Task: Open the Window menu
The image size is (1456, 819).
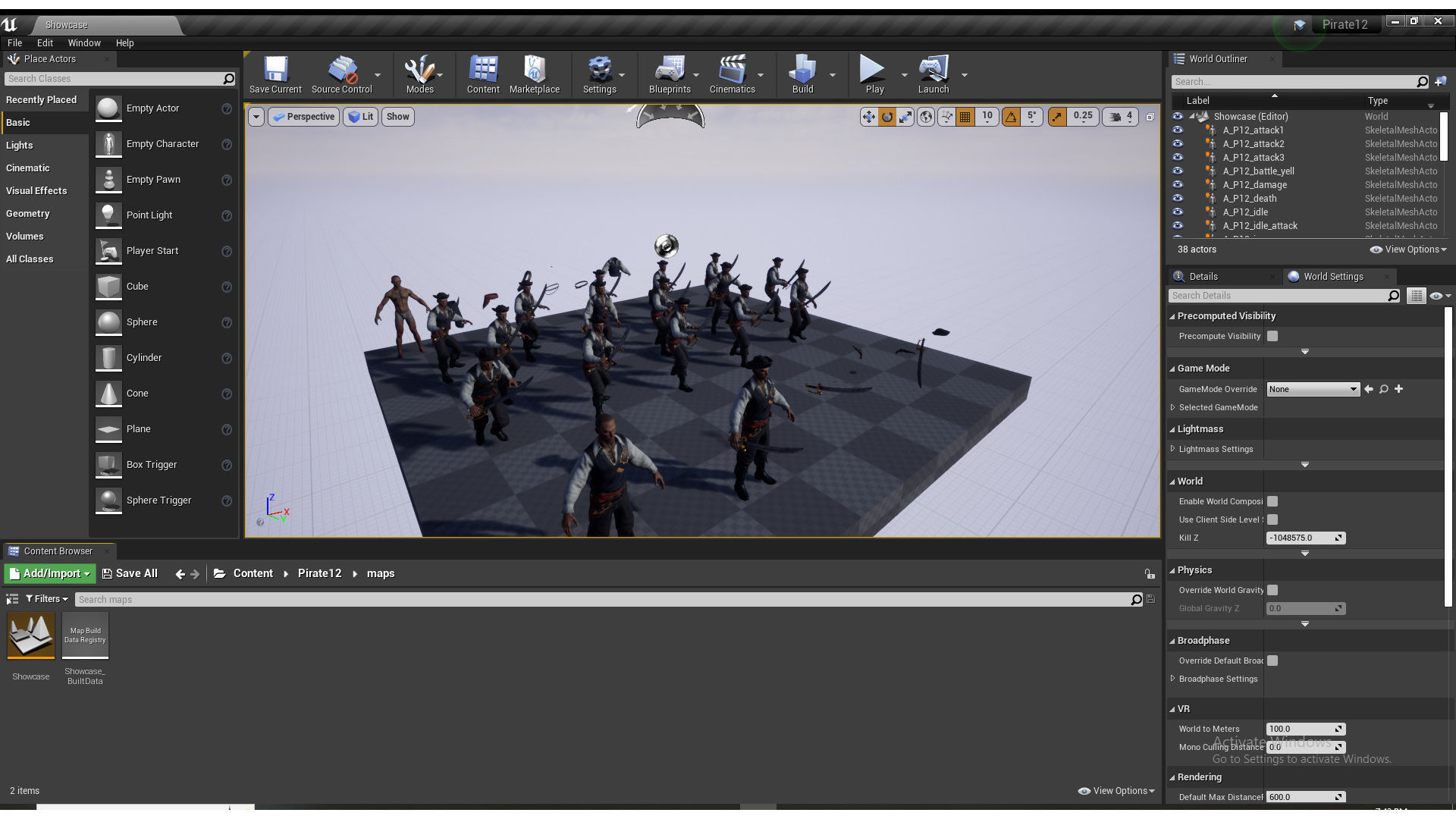Action: 83,43
